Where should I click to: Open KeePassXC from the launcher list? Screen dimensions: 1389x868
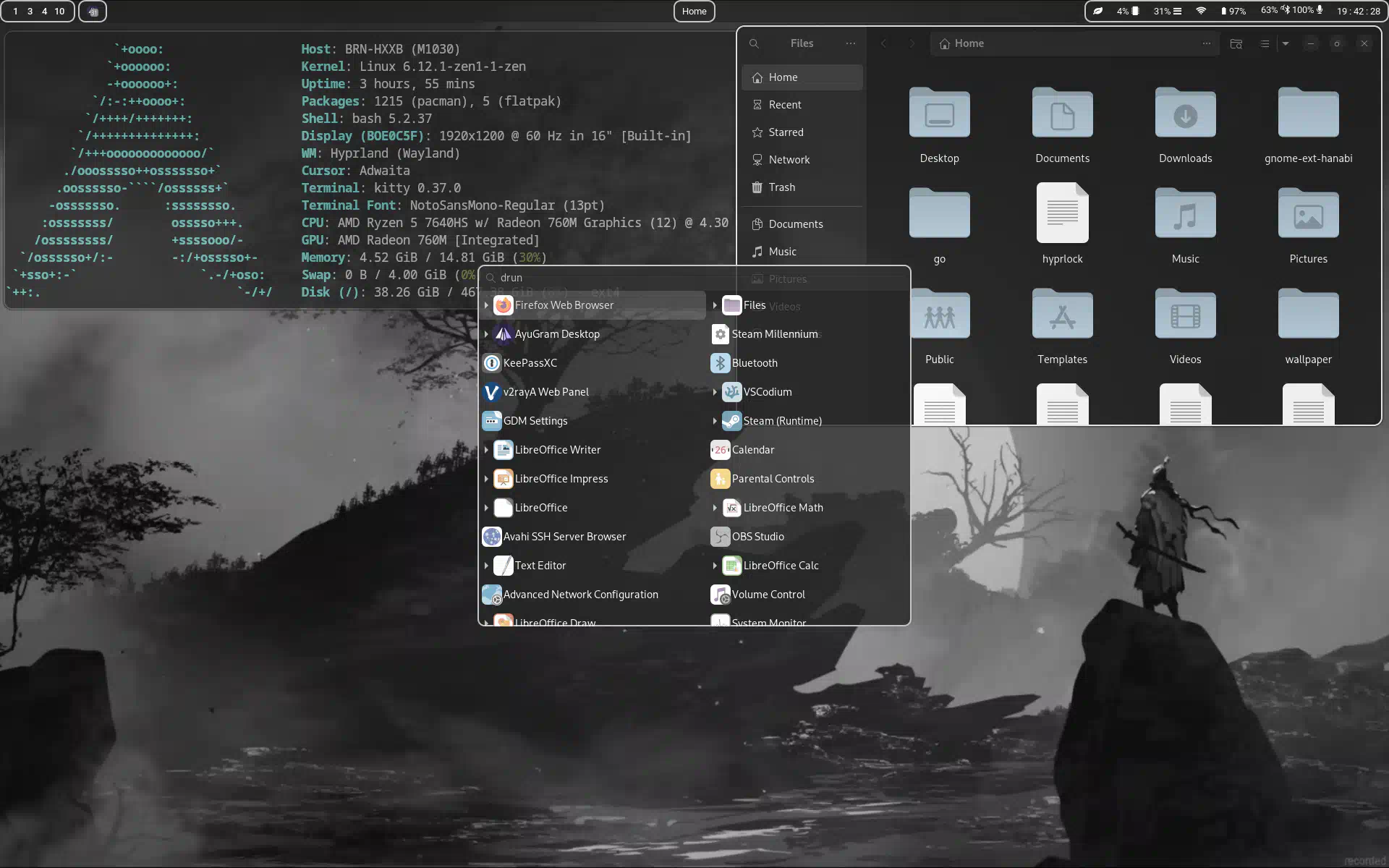pyautogui.click(x=530, y=363)
